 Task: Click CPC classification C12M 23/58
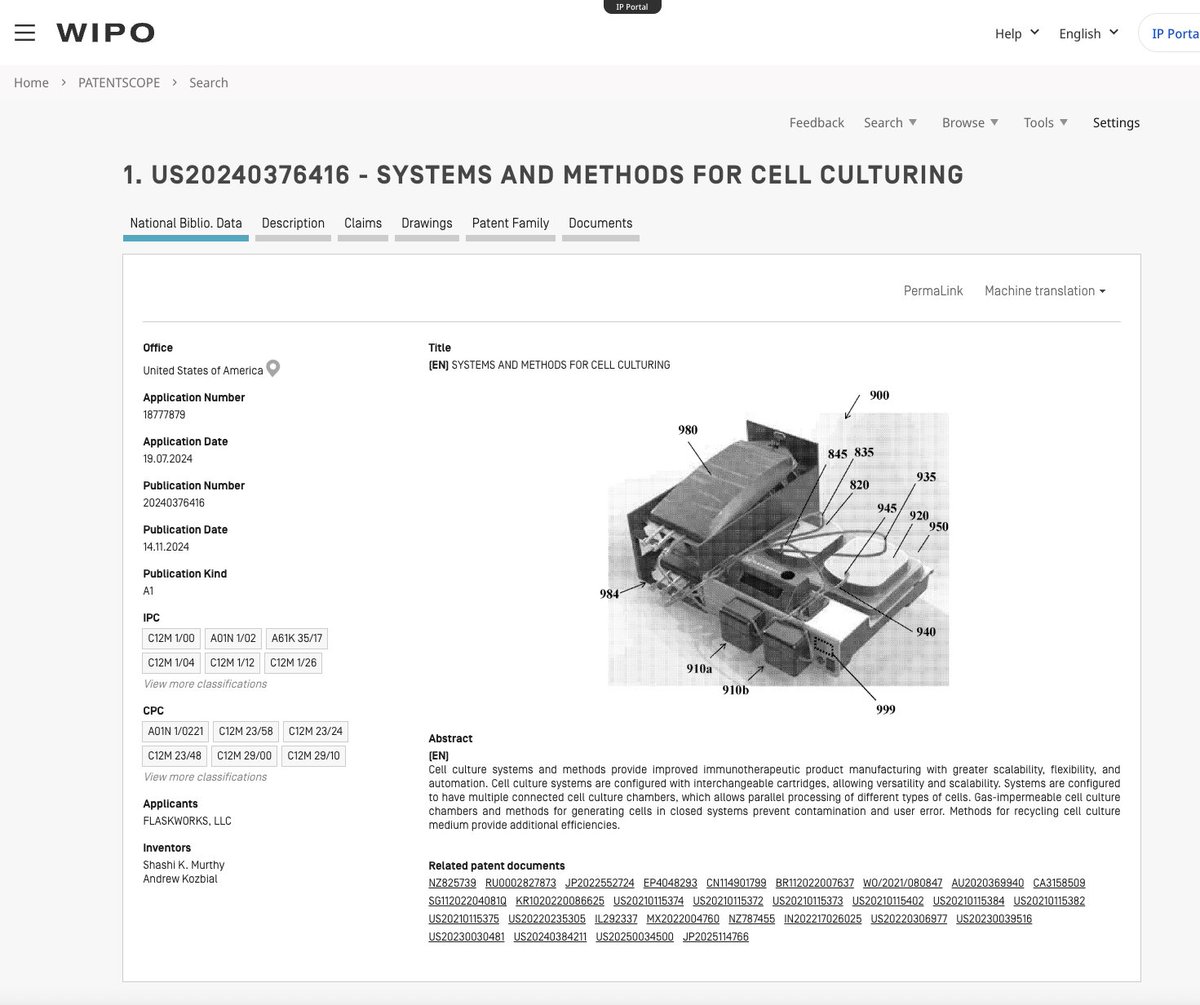(x=245, y=731)
